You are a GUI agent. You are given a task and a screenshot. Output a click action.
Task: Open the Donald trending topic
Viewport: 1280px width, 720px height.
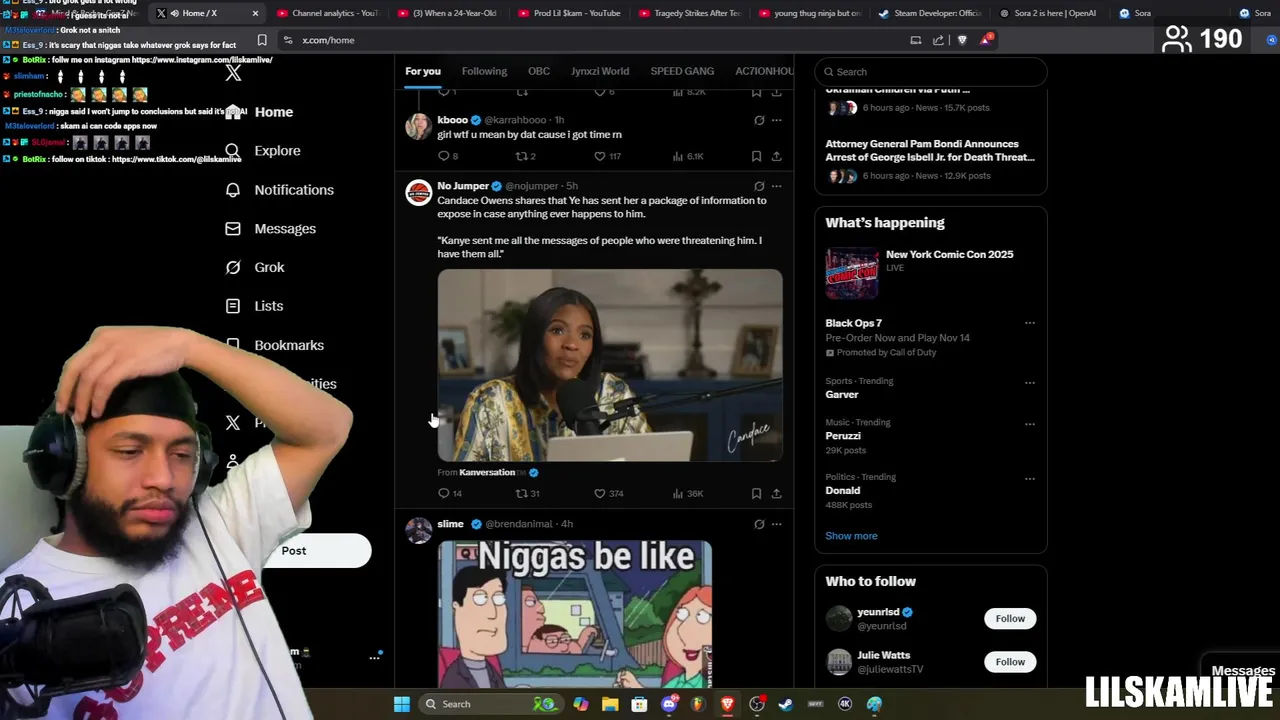(x=842, y=490)
